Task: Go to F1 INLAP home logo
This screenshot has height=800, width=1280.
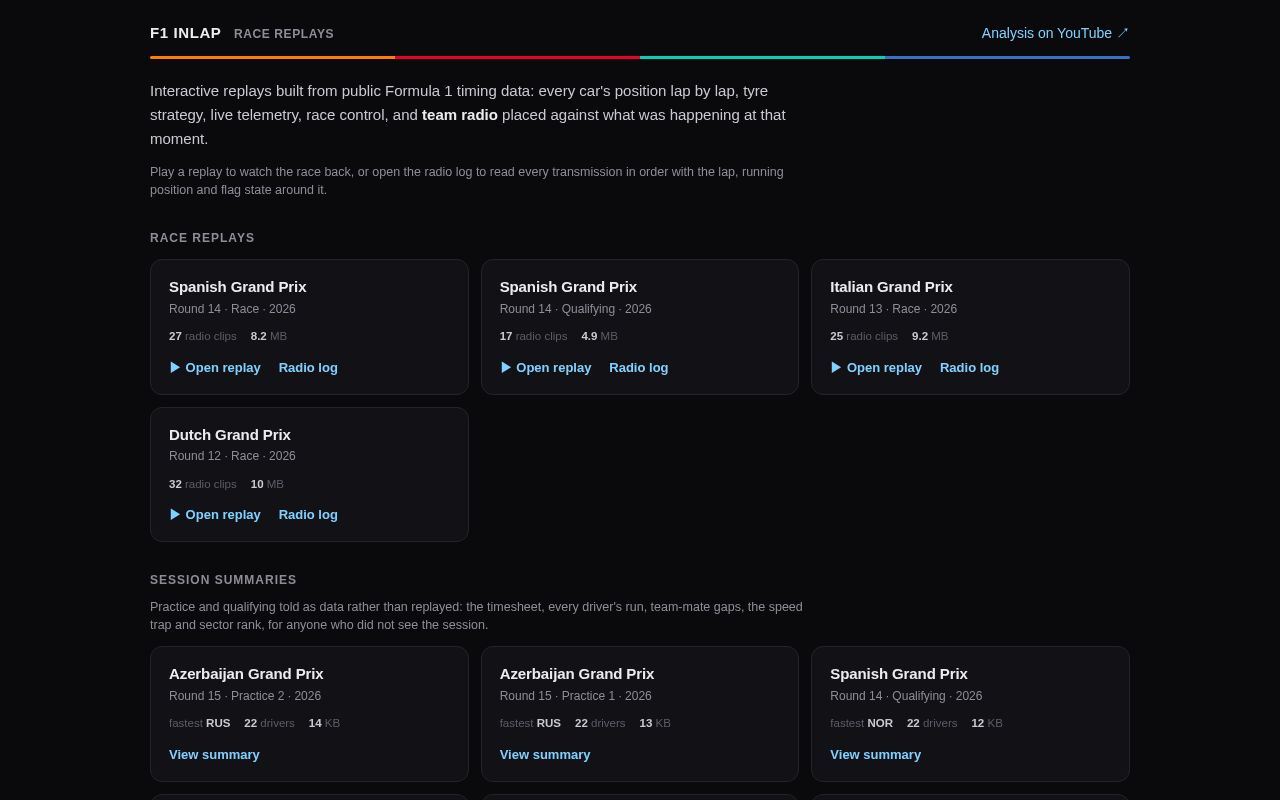Action: (x=186, y=33)
